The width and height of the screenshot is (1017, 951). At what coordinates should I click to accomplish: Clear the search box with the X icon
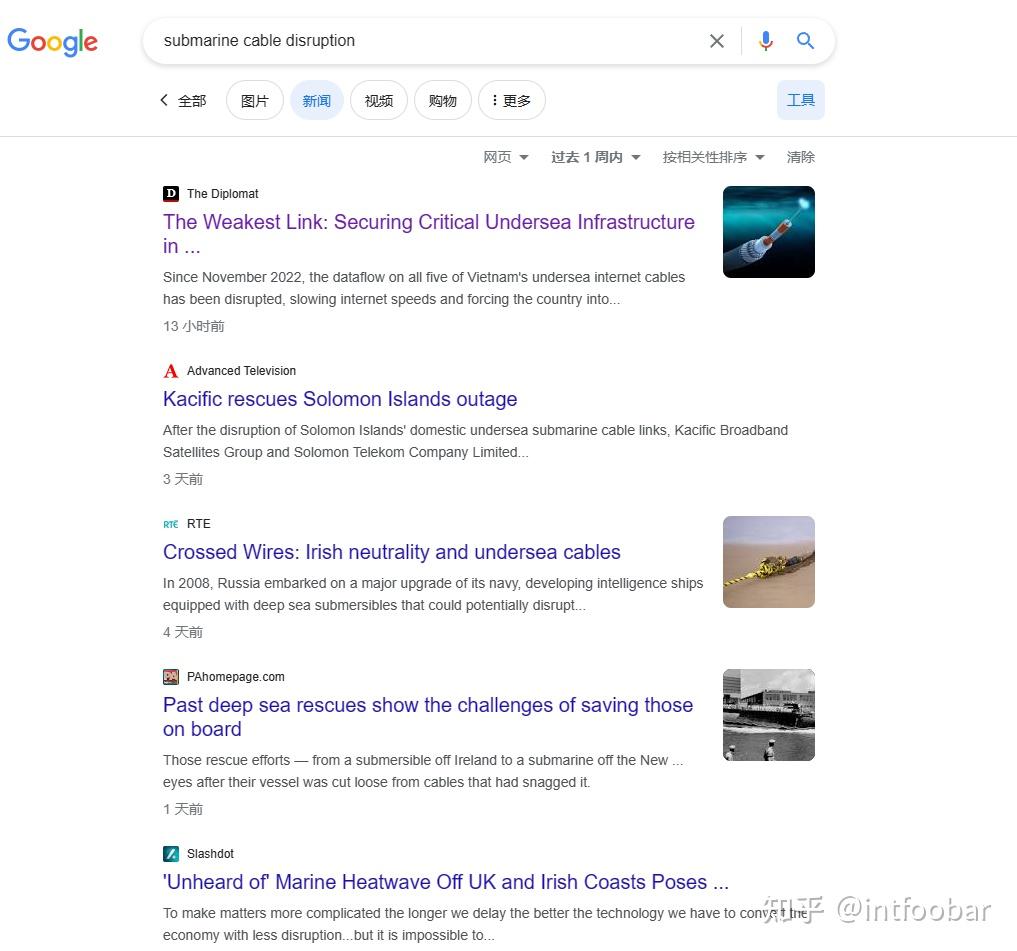click(x=717, y=41)
